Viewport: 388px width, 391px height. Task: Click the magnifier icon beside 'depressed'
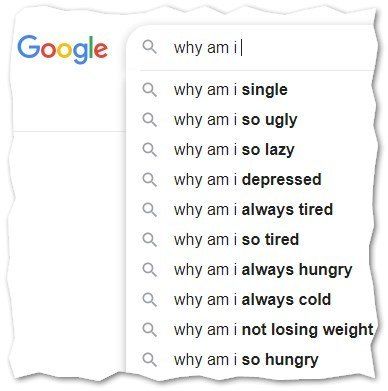(x=149, y=180)
